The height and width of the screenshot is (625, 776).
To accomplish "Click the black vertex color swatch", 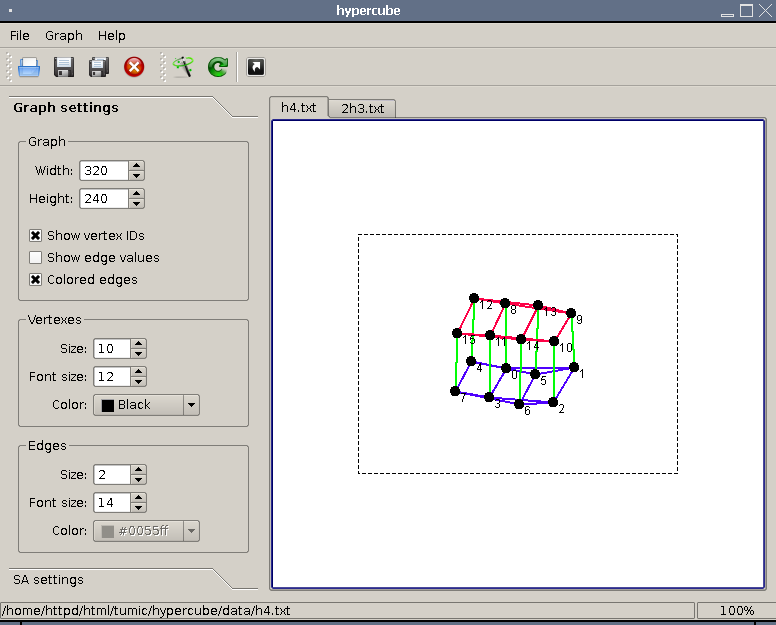I will [107, 405].
